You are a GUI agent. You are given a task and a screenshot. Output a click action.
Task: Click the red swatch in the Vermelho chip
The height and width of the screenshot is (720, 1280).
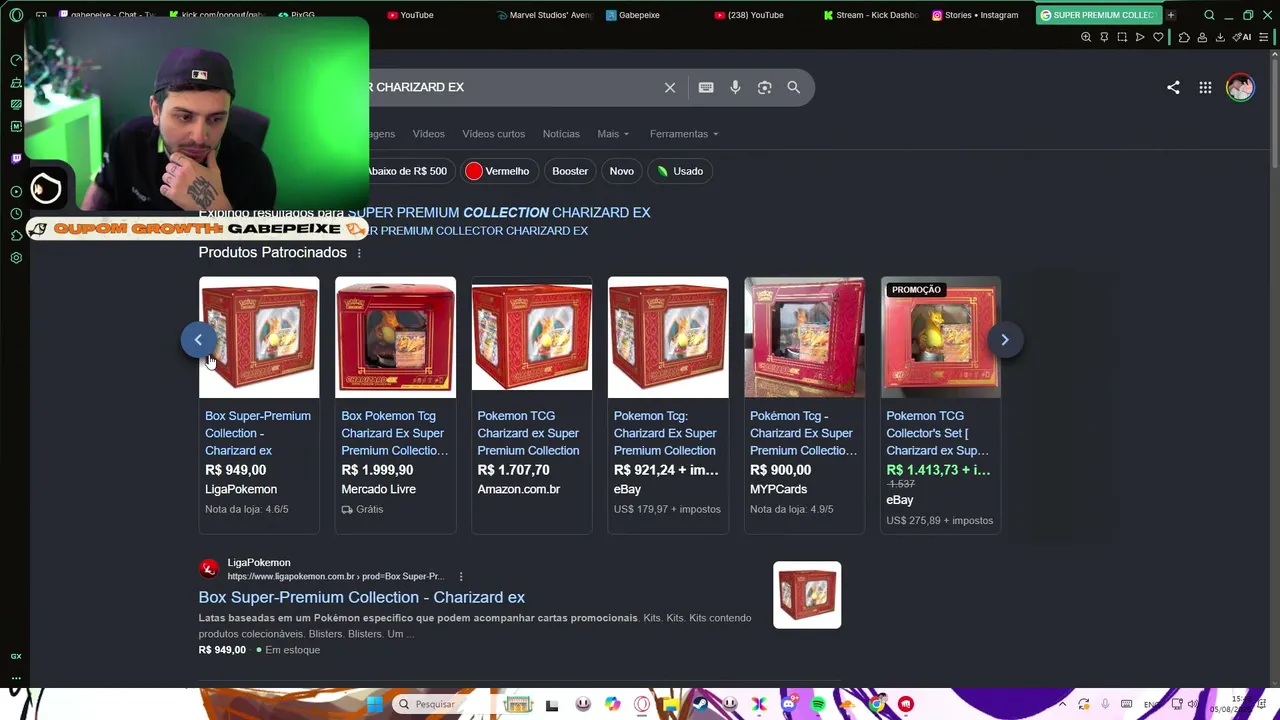point(474,171)
